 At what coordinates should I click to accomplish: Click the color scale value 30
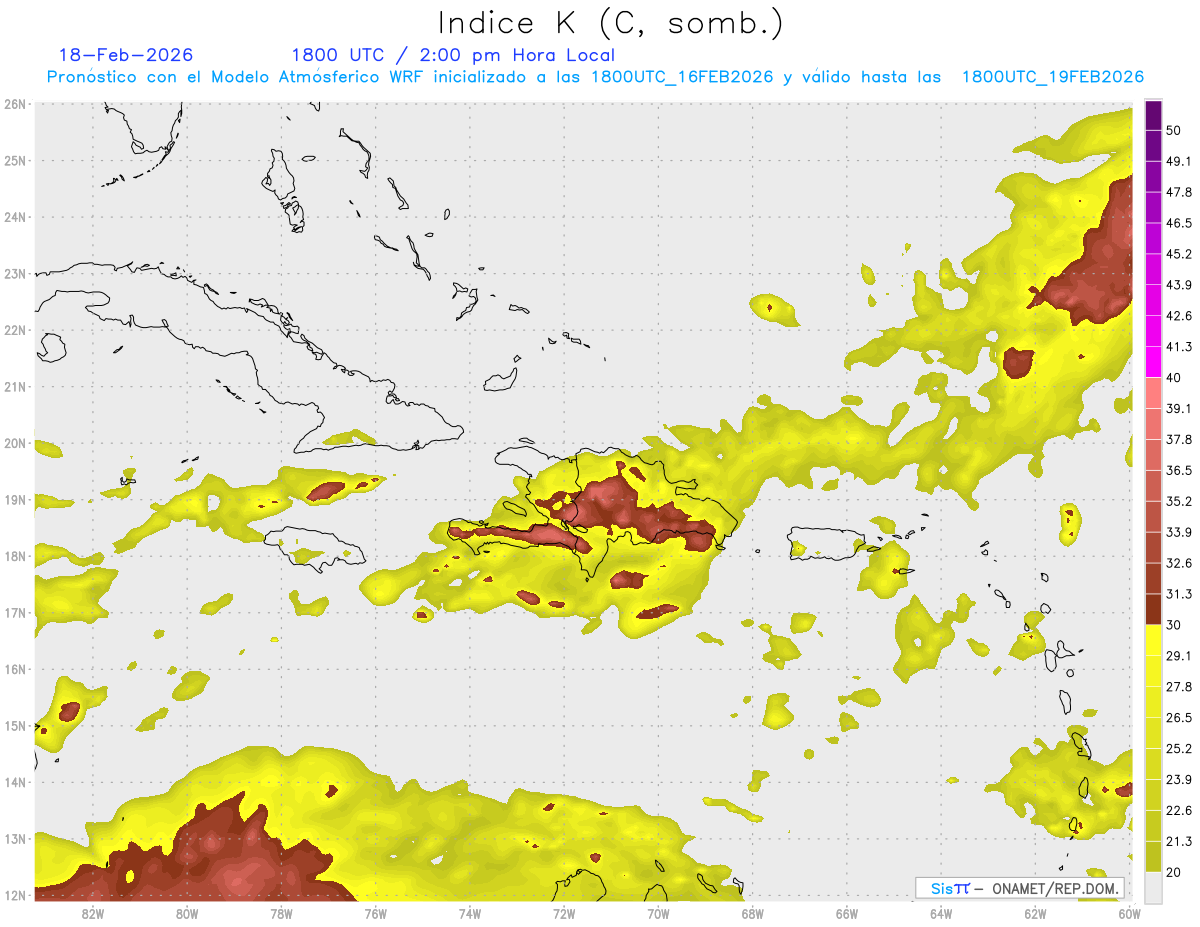[x=1174, y=625]
